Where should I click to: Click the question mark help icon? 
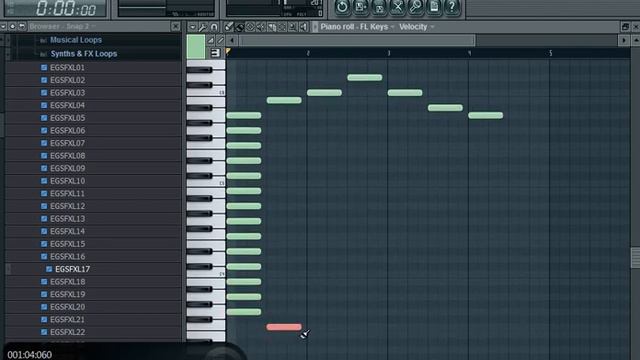pyautogui.click(x=452, y=7)
